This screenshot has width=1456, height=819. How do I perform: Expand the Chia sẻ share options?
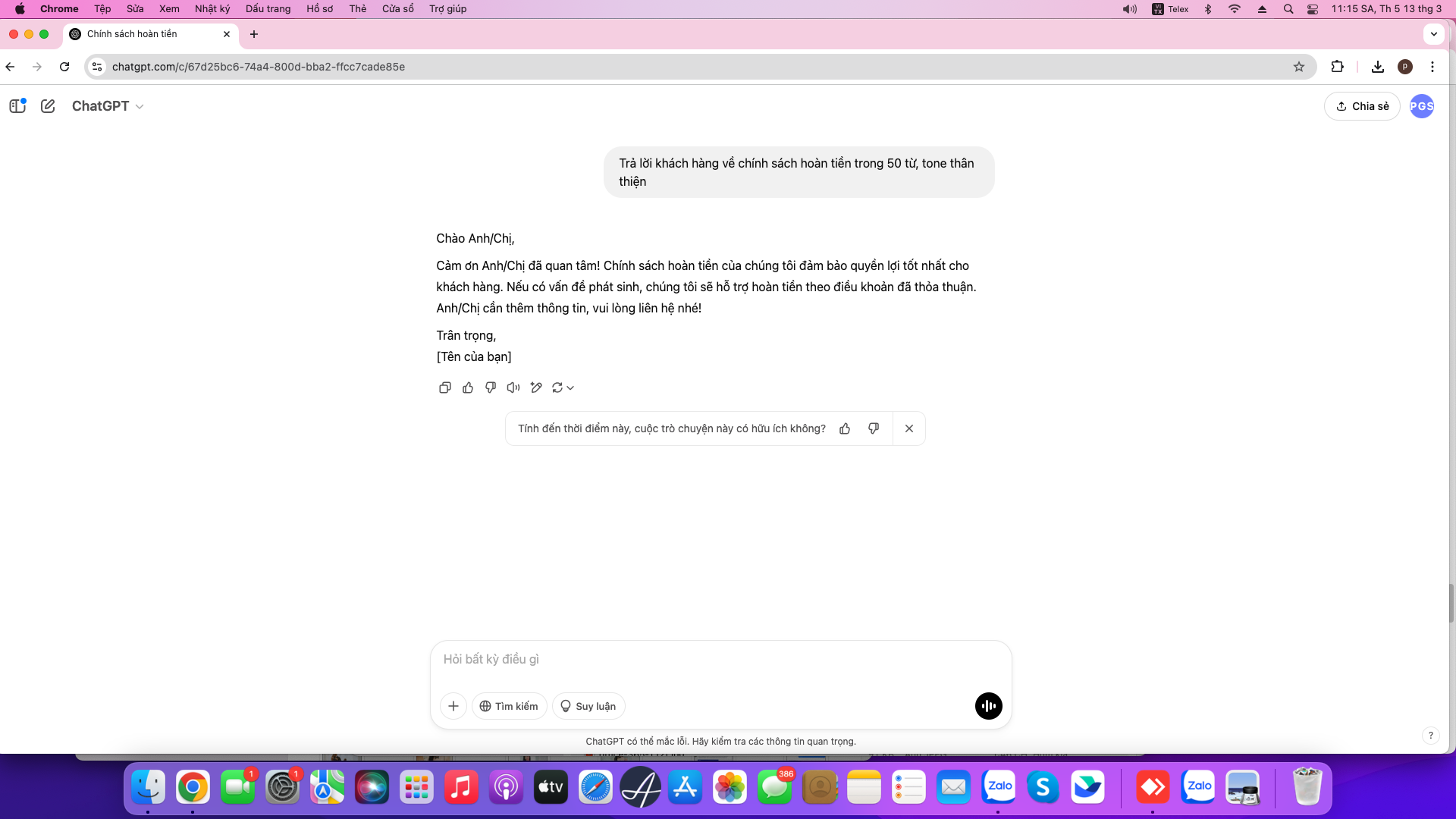pos(1362,106)
